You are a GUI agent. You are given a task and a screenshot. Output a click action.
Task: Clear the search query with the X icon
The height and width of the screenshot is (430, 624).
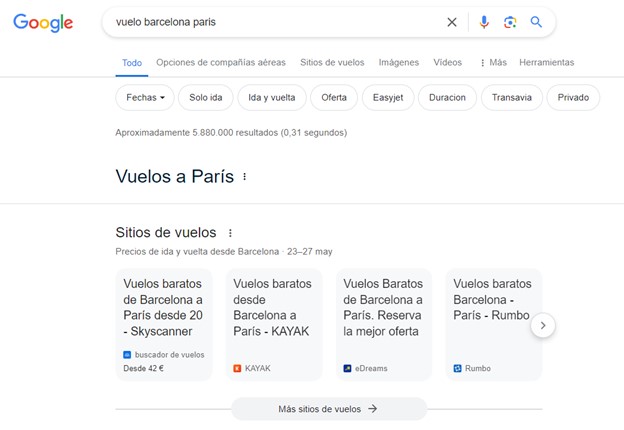[x=452, y=22]
